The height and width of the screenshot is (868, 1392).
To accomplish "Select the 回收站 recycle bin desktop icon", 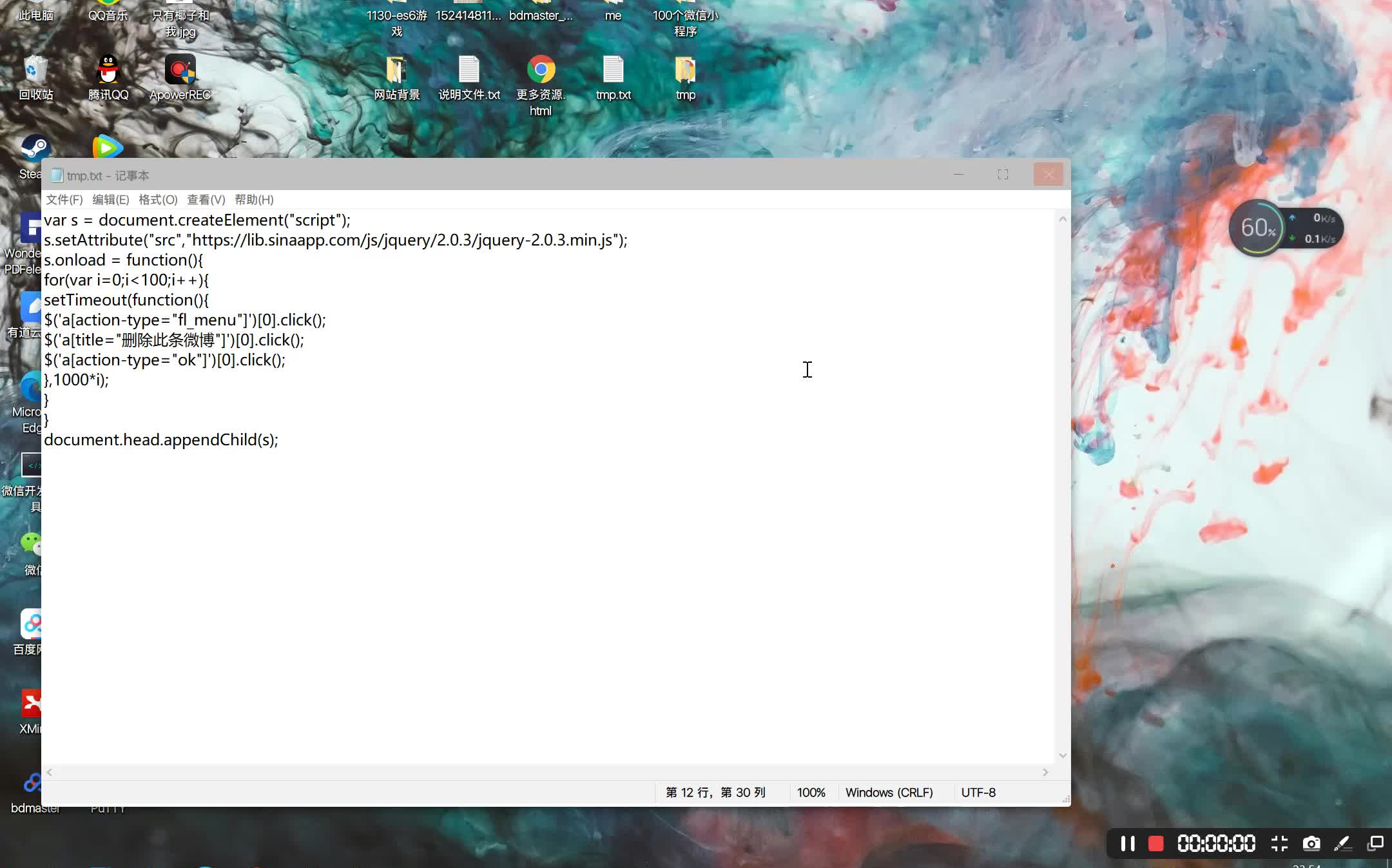I will coord(36,79).
